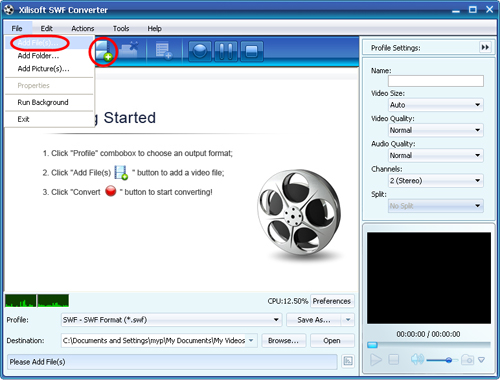Open the Save As arrow dropdown

click(348, 320)
